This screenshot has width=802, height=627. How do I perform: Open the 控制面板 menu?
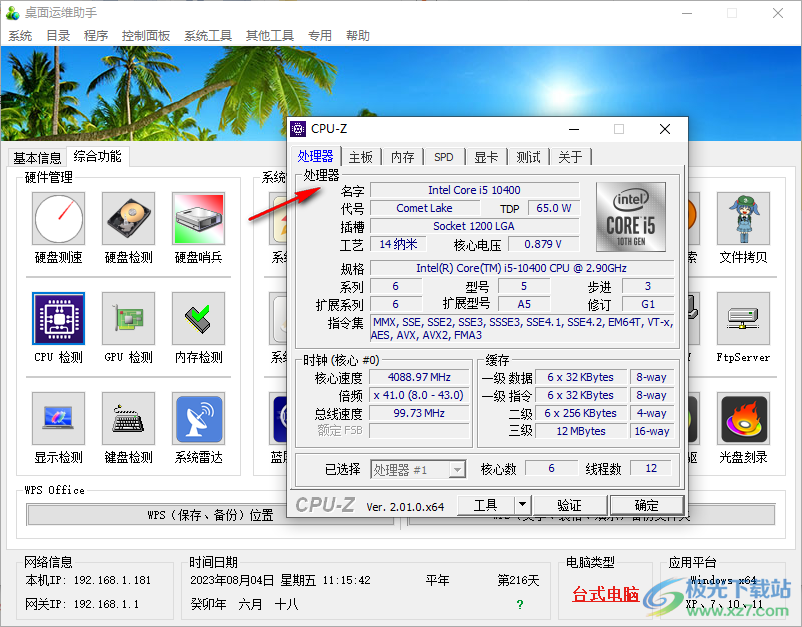(x=146, y=36)
